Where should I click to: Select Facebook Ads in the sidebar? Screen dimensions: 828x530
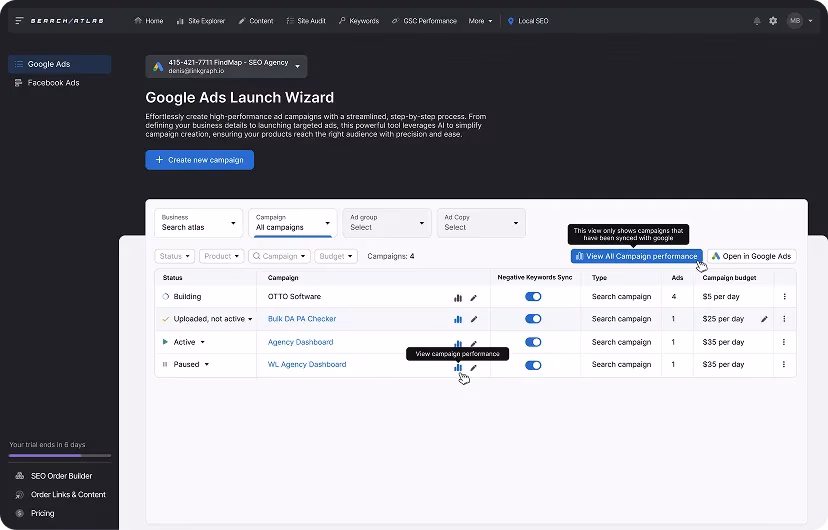(x=53, y=83)
